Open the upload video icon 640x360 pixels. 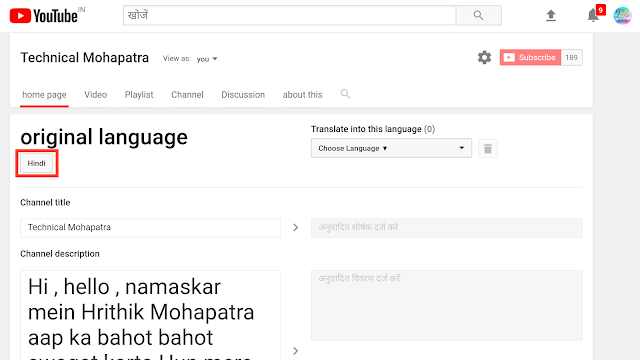coord(551,16)
